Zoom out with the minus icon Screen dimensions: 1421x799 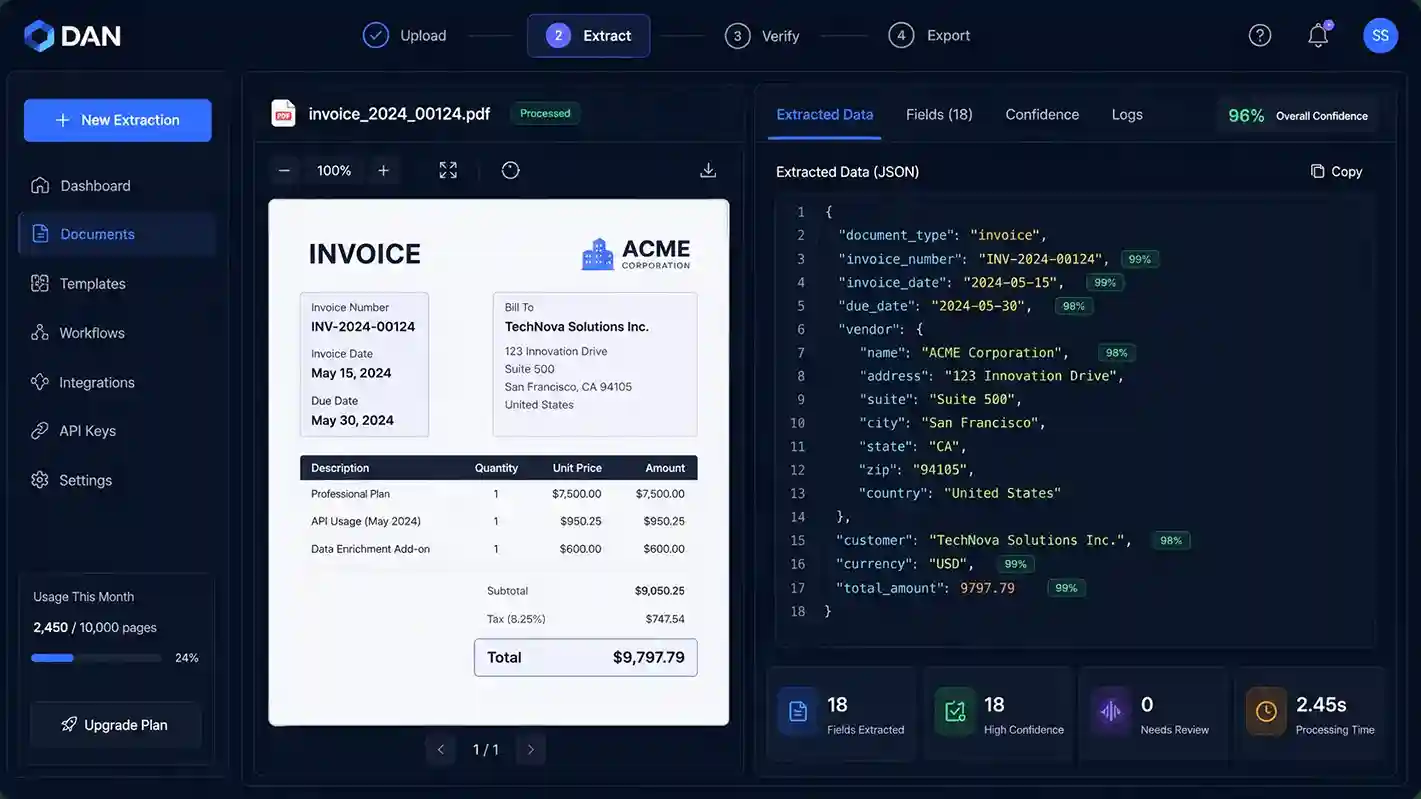[284, 171]
